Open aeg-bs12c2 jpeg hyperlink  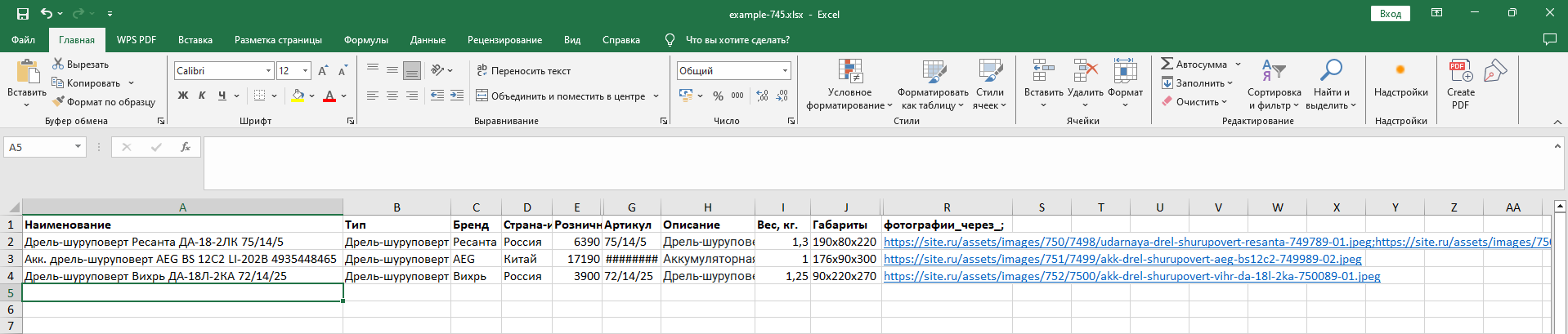click(1122, 259)
